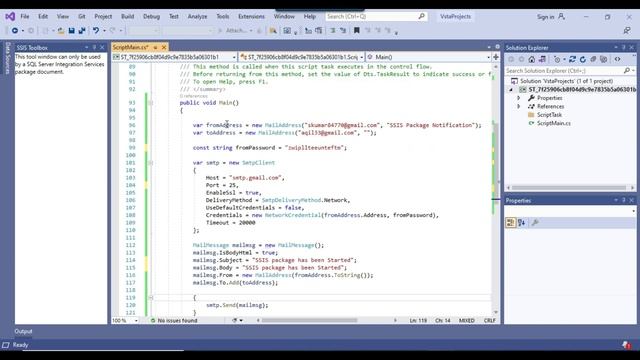The height and width of the screenshot is (360, 640).
Task: Toggle auto-hide pin on Solution Explorer
Action: coord(623,48)
